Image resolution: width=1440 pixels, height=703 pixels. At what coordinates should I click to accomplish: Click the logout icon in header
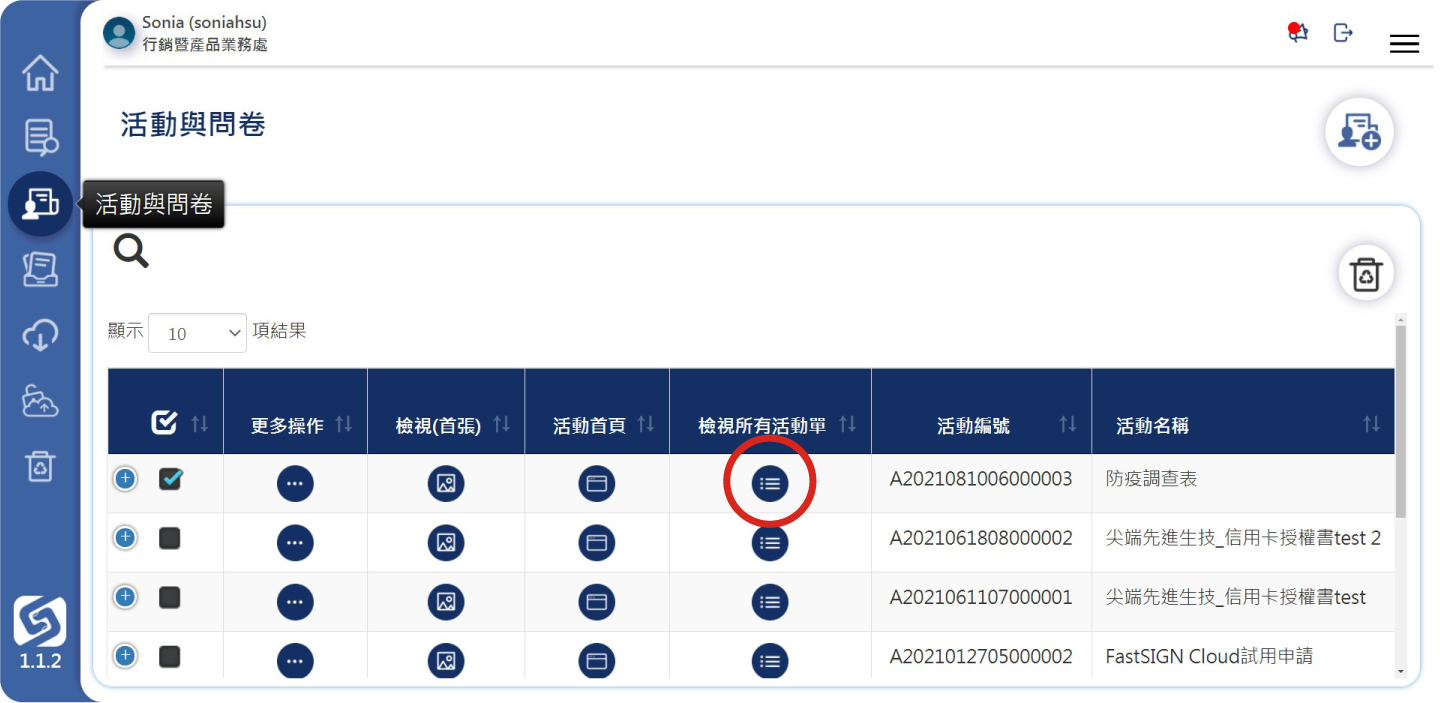[1343, 33]
